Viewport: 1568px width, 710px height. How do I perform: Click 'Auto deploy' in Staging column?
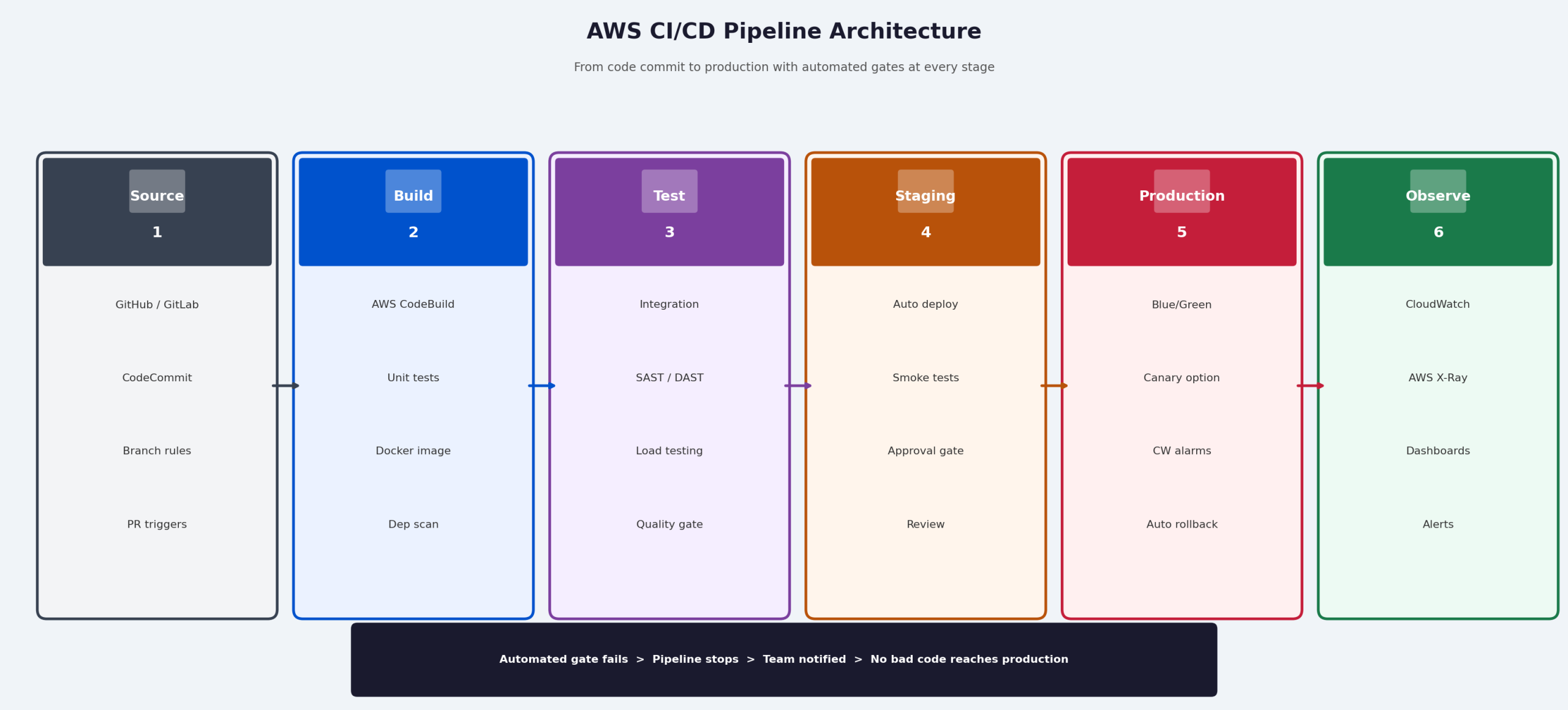pos(925,305)
